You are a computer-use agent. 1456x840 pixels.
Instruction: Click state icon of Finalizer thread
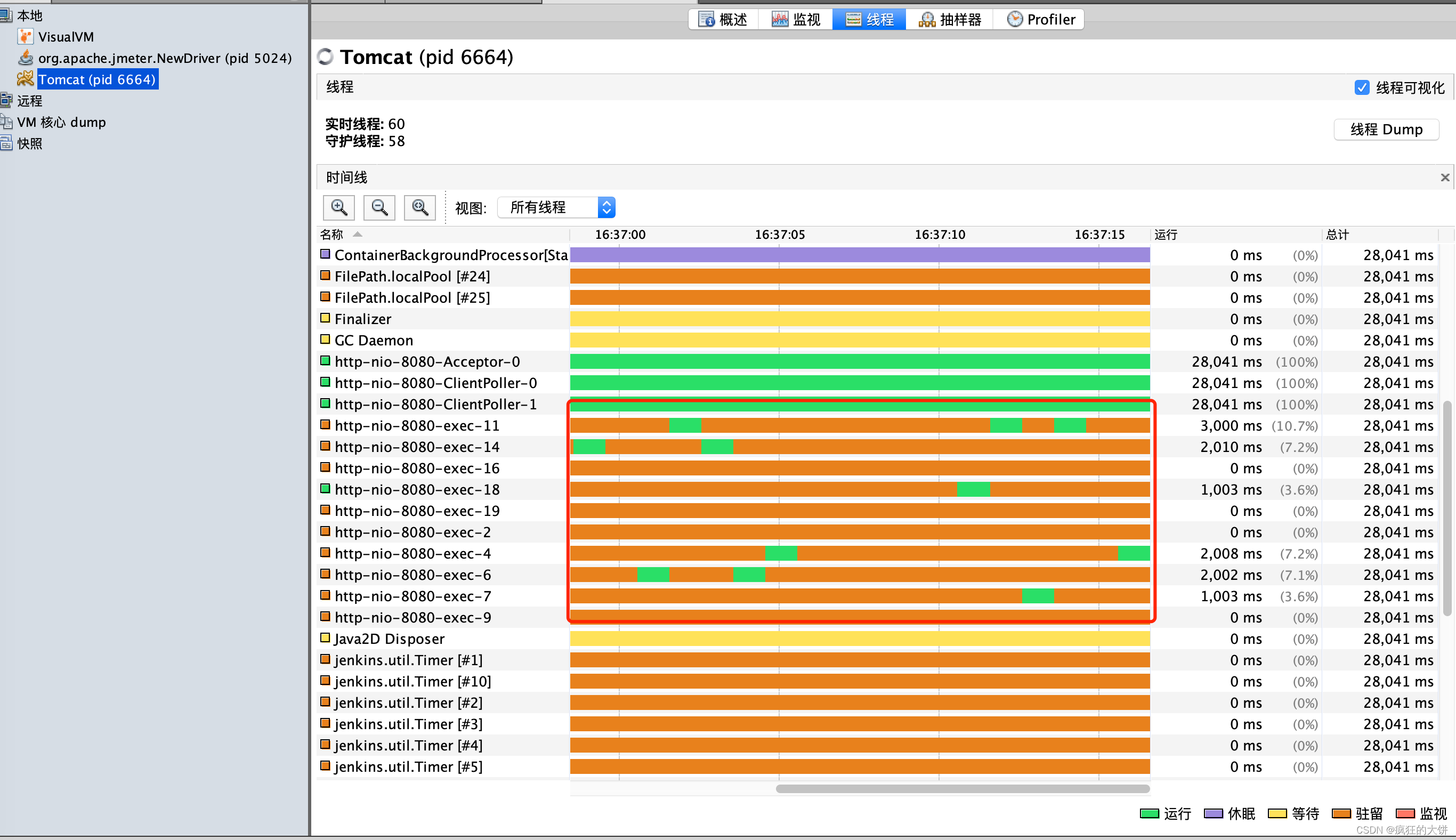(325, 318)
